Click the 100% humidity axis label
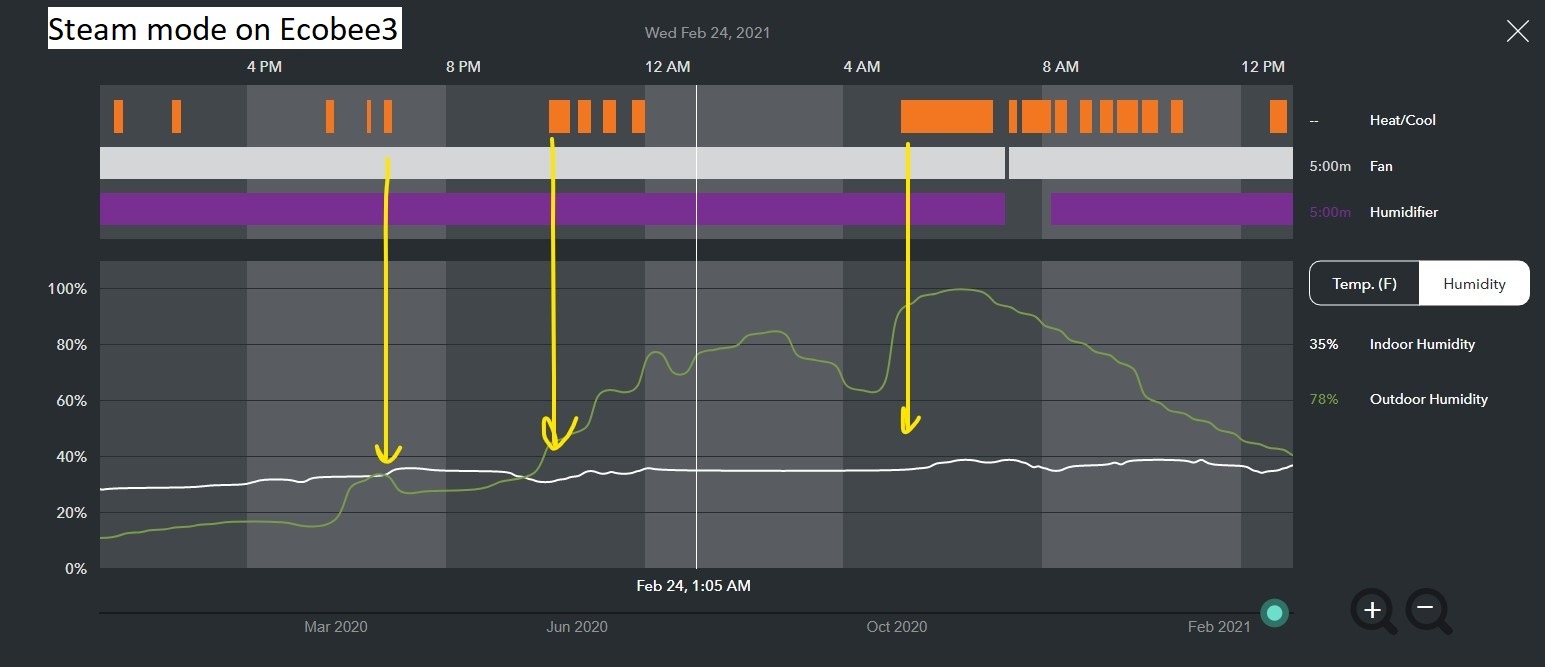 68,289
